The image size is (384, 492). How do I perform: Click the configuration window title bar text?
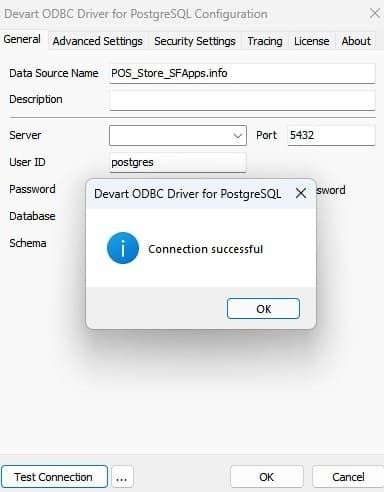[x=136, y=14]
